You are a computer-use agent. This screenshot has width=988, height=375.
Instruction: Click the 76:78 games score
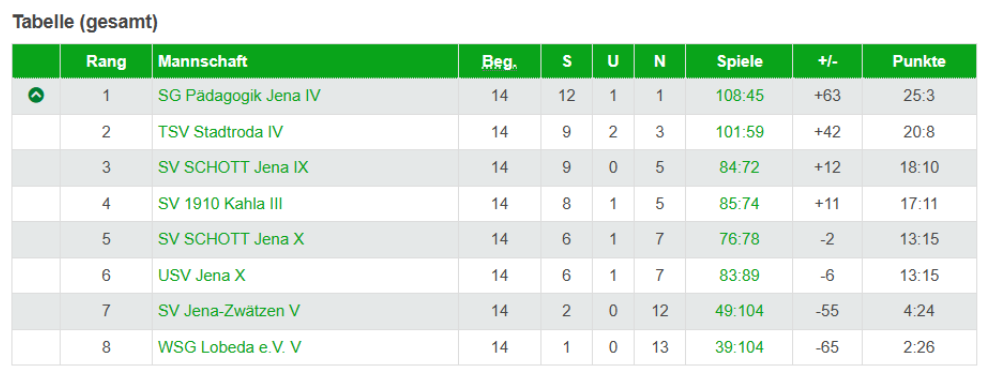[740, 239]
